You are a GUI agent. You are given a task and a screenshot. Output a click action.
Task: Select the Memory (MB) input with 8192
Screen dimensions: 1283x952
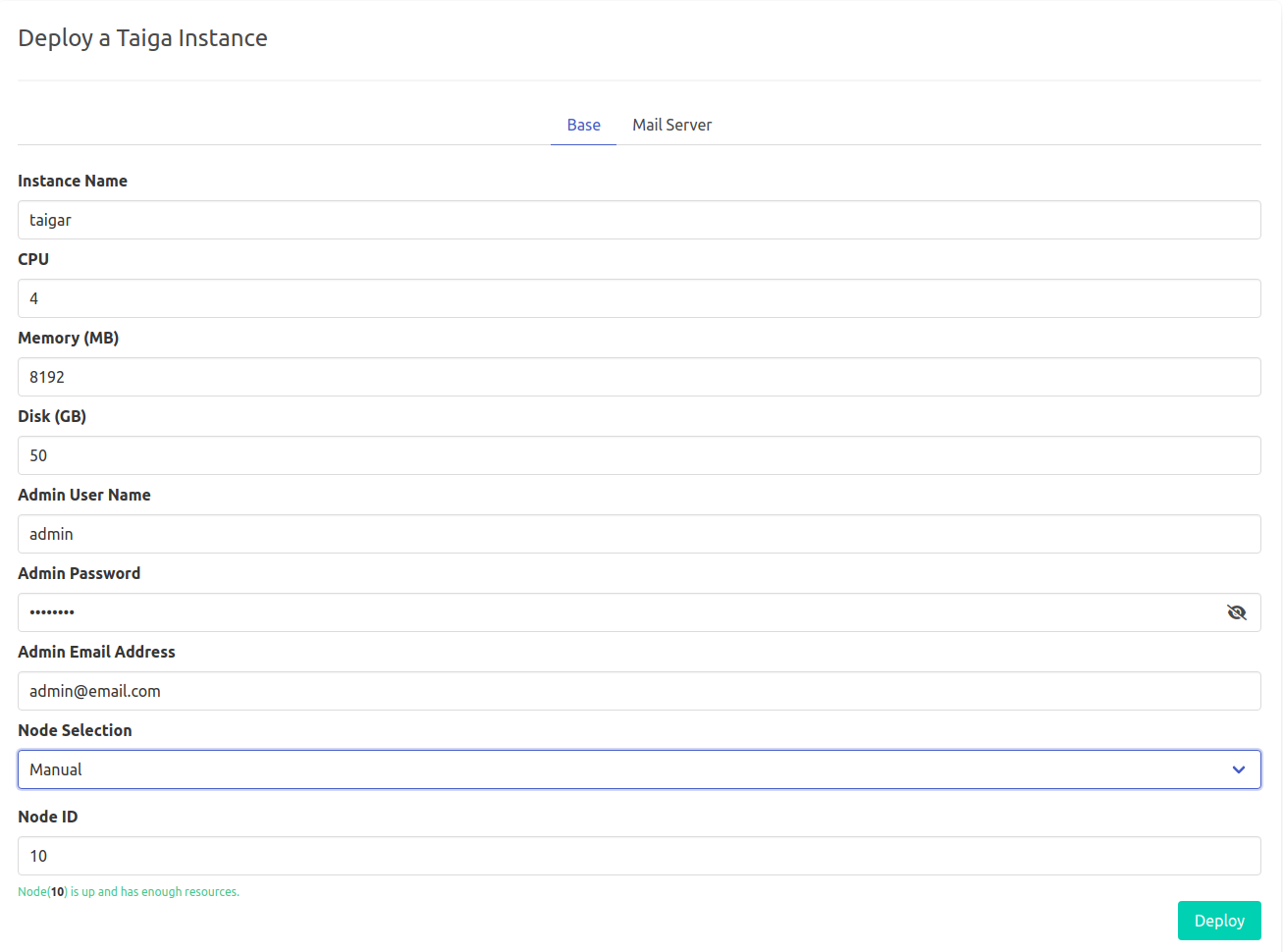(638, 377)
